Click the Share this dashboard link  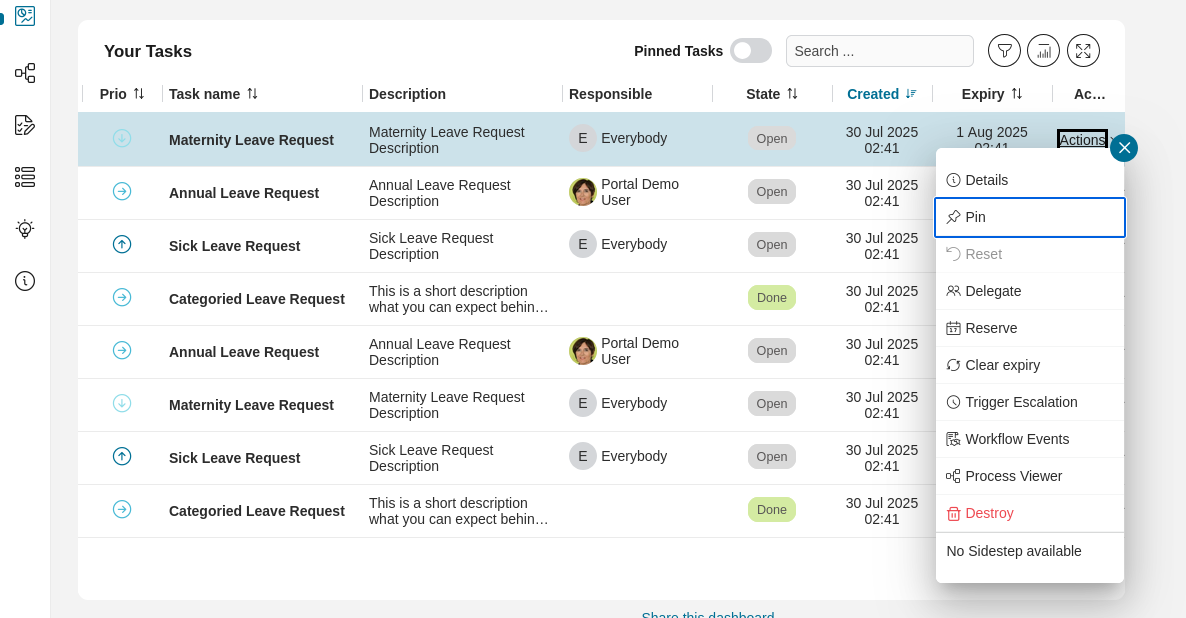pos(708,615)
